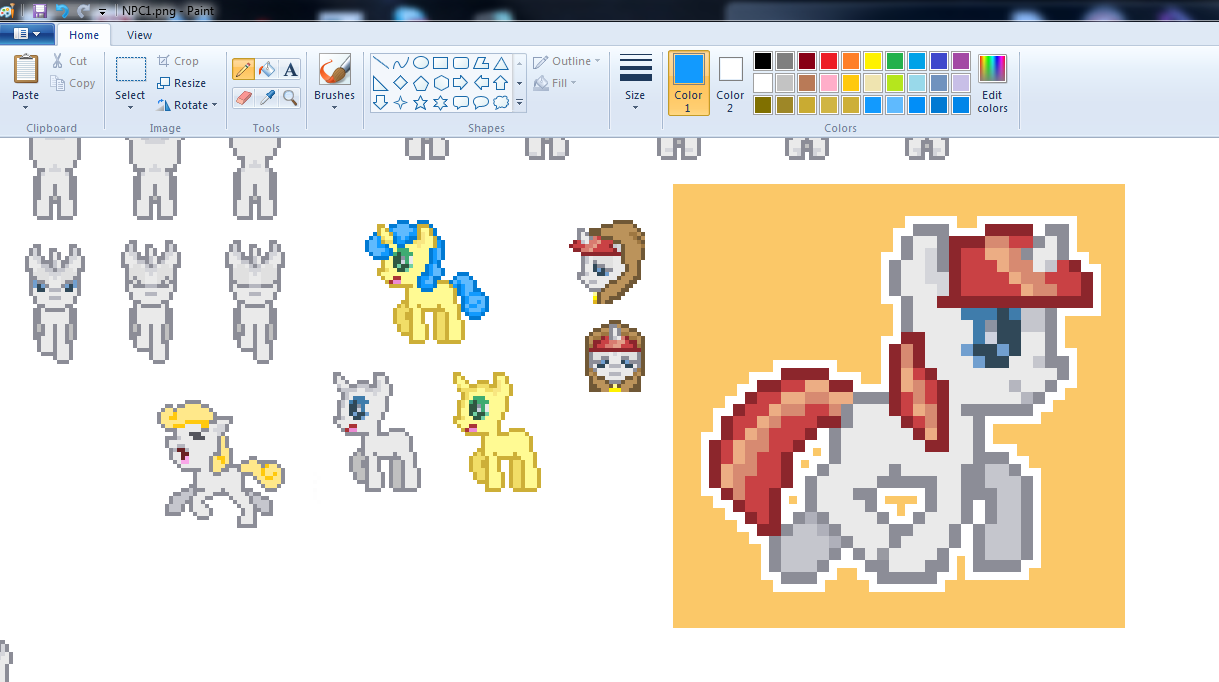Open the Paint application menu button
1219x682 pixels.
(x=27, y=34)
